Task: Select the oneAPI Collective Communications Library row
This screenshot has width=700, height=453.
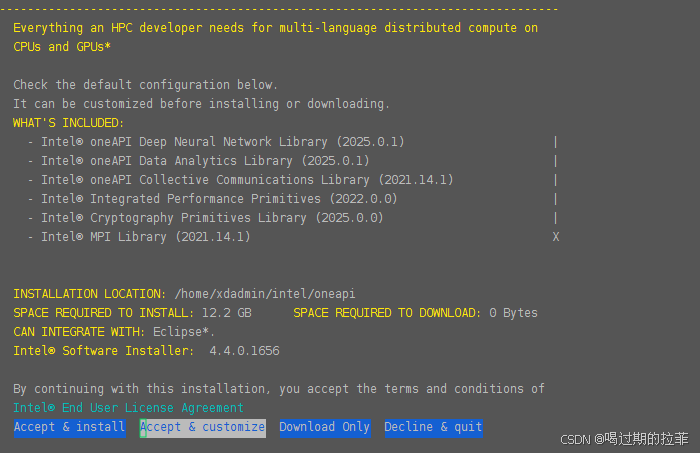Action: pyautogui.click(x=241, y=180)
